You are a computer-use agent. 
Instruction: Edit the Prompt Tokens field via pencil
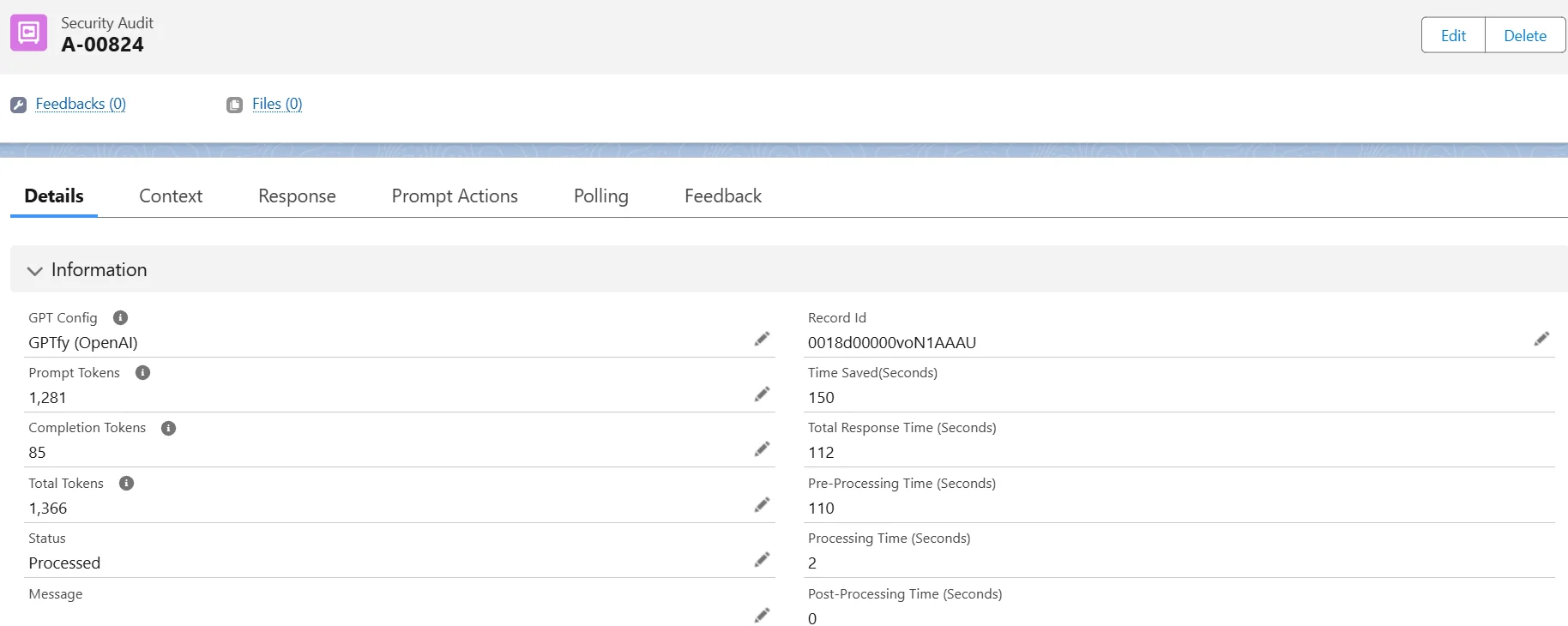(762, 394)
